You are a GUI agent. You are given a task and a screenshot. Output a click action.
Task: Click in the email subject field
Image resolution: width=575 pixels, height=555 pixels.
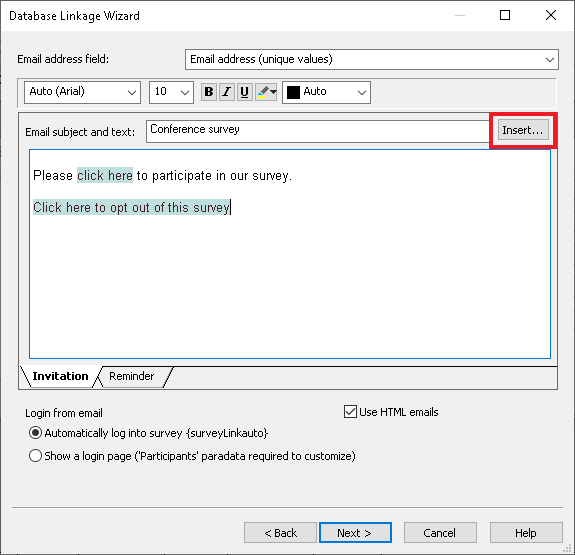318,131
